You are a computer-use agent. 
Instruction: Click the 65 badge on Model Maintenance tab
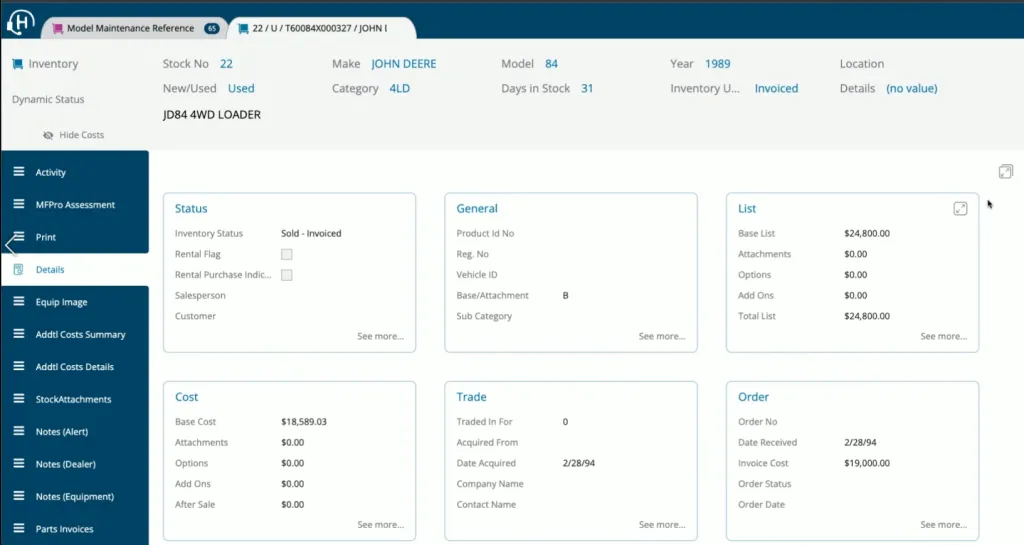pyautogui.click(x=212, y=28)
